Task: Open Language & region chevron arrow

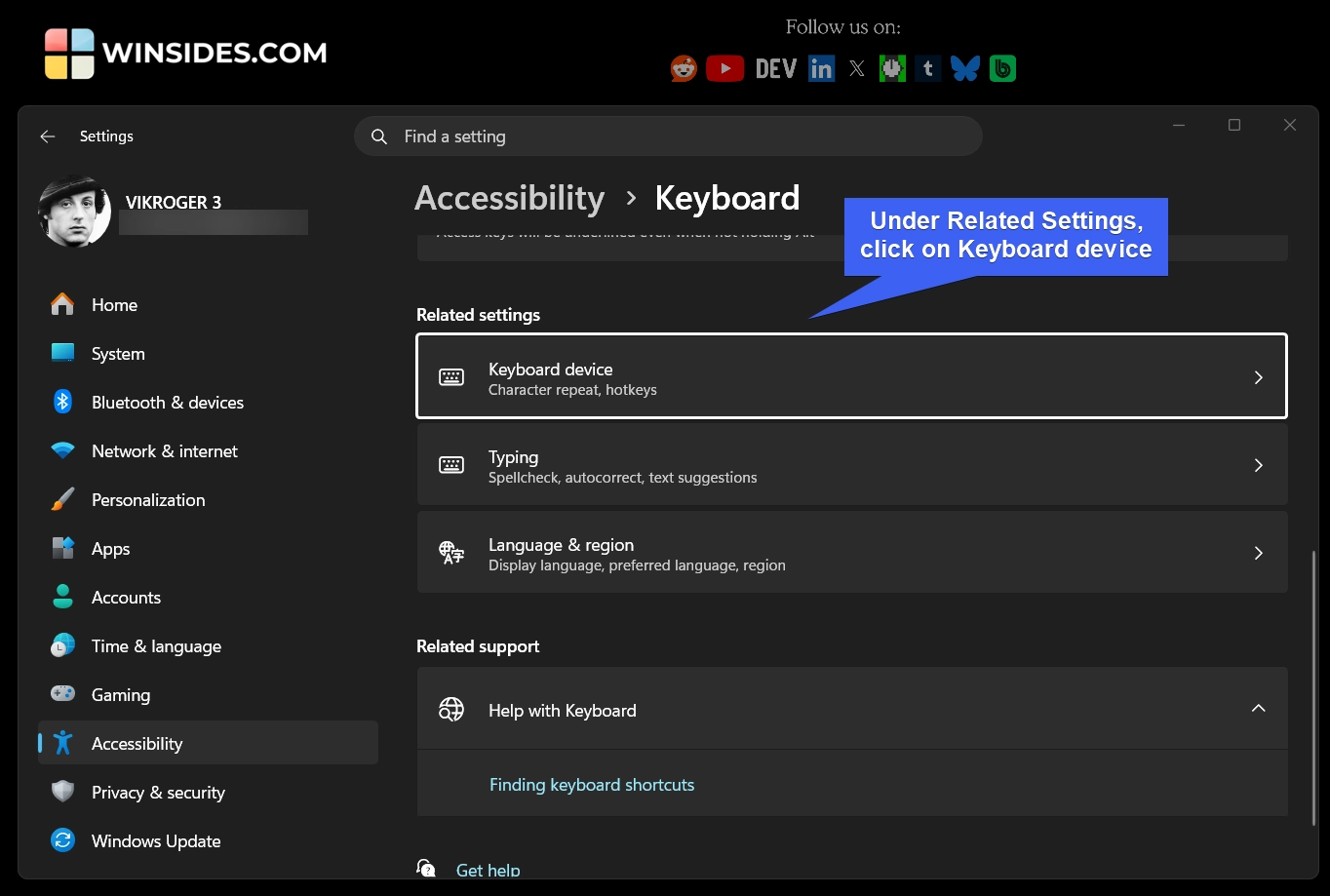Action: pyautogui.click(x=1258, y=553)
